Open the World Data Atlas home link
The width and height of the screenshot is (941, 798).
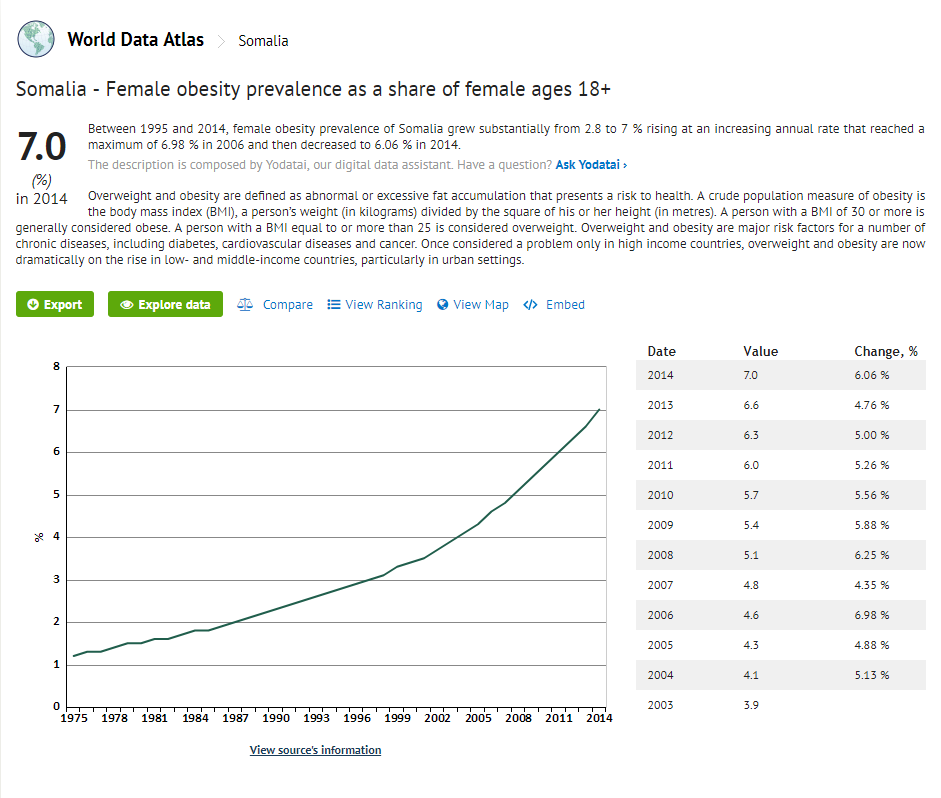point(136,40)
